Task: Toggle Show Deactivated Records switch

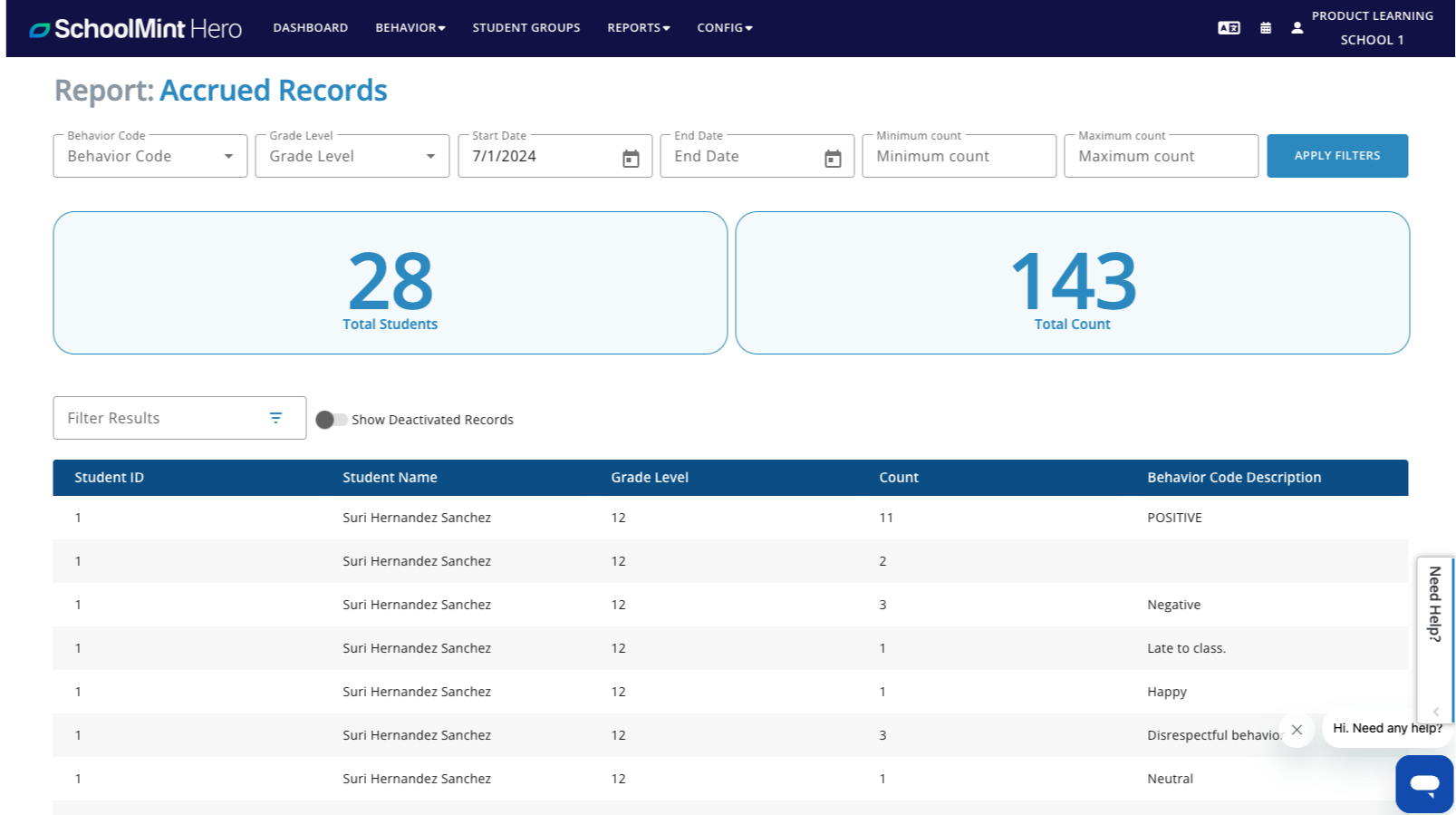Action: pyautogui.click(x=331, y=420)
